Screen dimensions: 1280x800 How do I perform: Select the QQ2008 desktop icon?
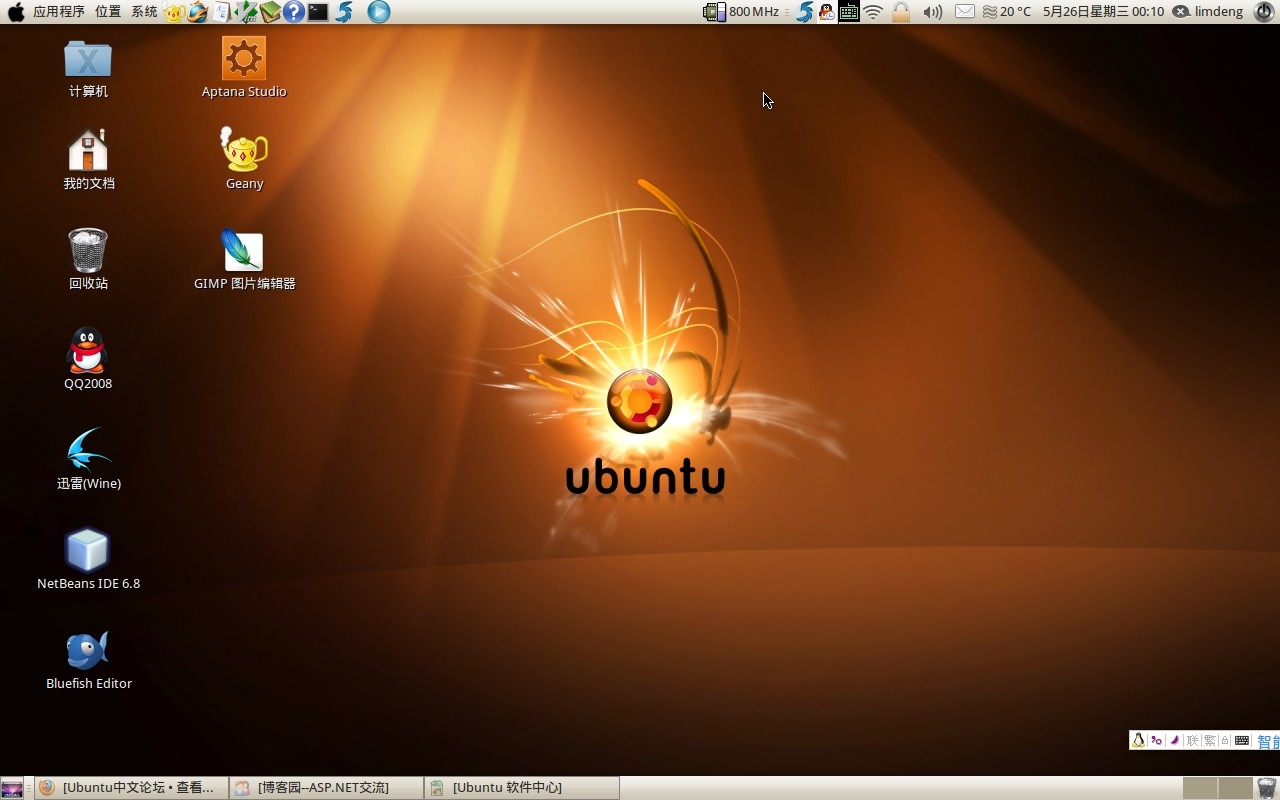coord(88,360)
